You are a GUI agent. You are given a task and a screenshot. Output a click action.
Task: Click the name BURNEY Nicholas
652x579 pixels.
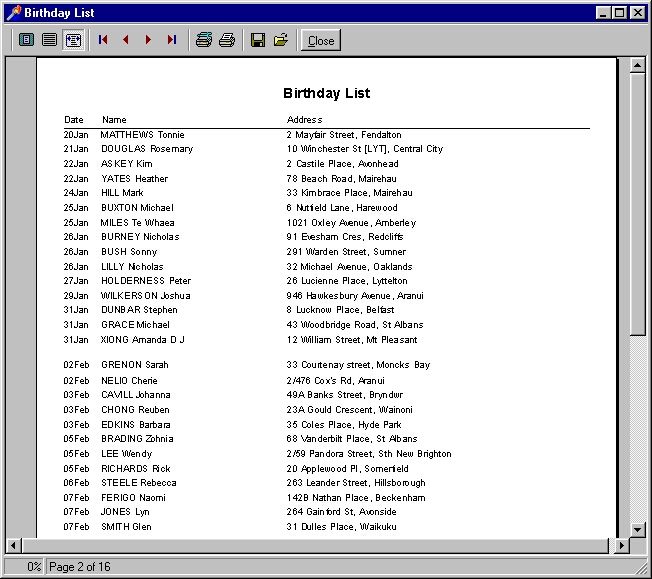point(140,237)
